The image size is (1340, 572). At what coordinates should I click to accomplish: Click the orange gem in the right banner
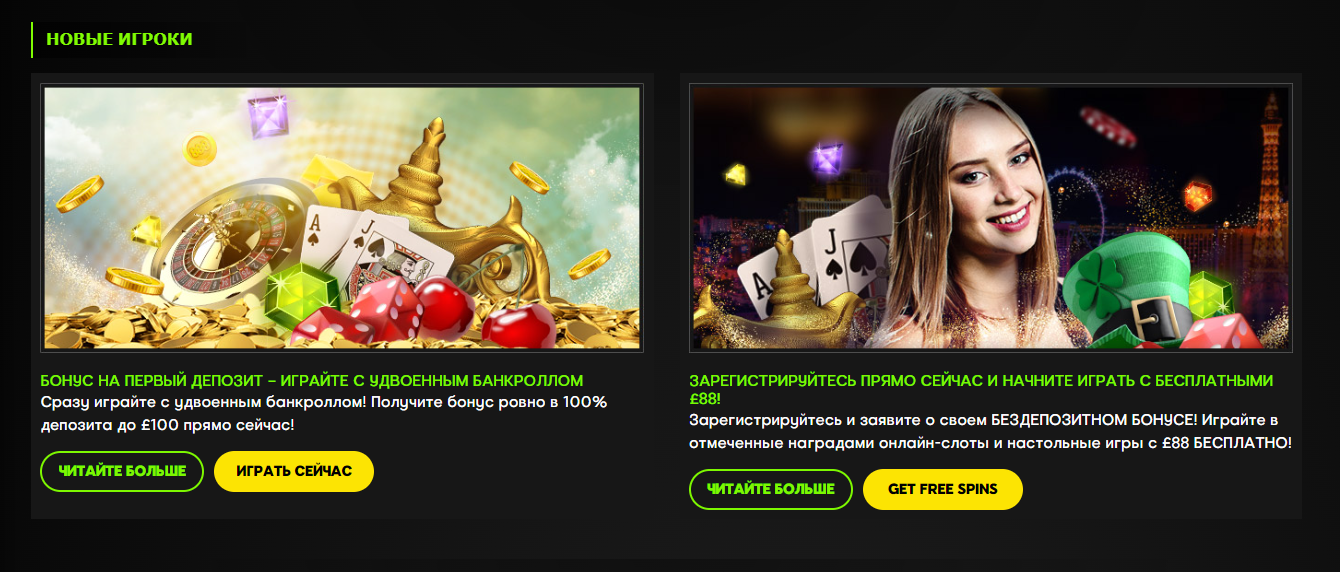pyautogui.click(x=1197, y=193)
